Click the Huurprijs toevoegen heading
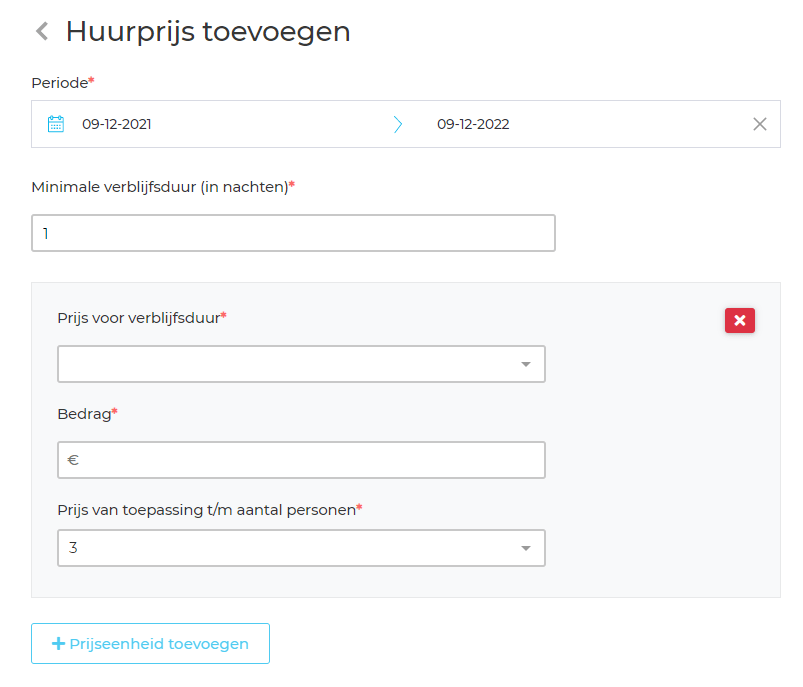Viewport: 803px width, 687px height. (208, 32)
